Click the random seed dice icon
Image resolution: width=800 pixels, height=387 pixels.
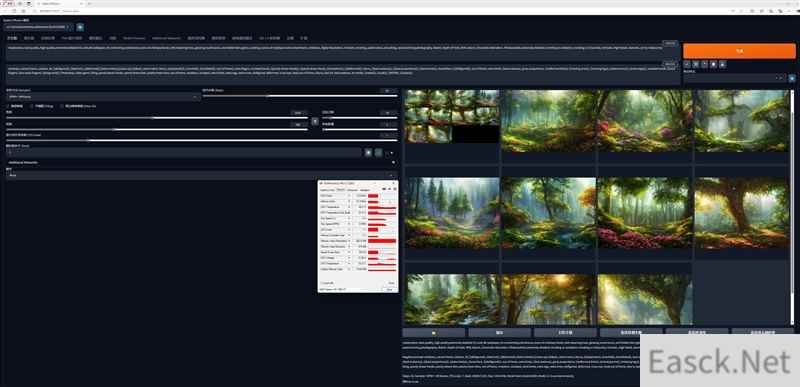(x=368, y=152)
